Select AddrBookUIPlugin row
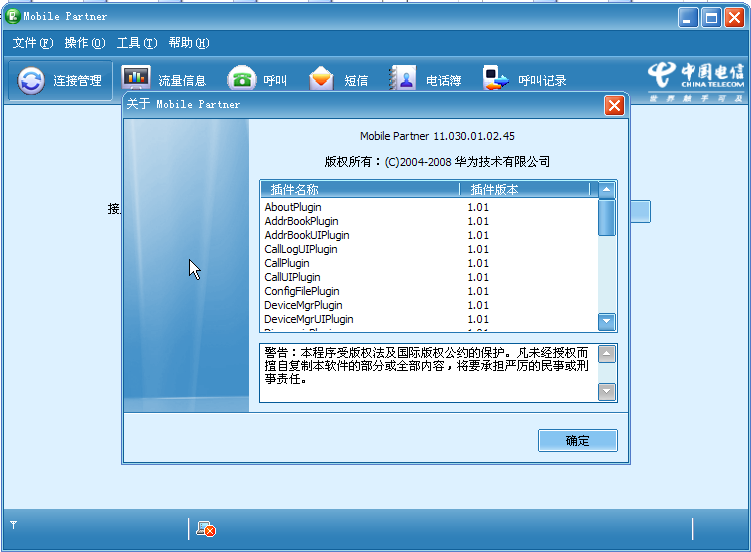Viewport: 751px width, 552px height. pyautogui.click(x=430, y=235)
